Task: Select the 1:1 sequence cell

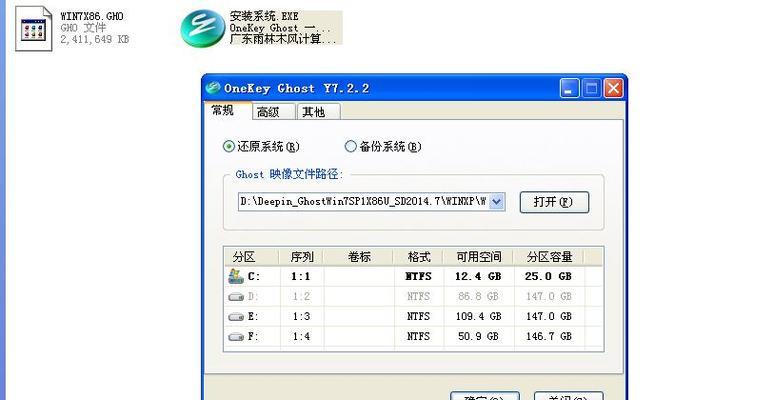Action: point(301,277)
